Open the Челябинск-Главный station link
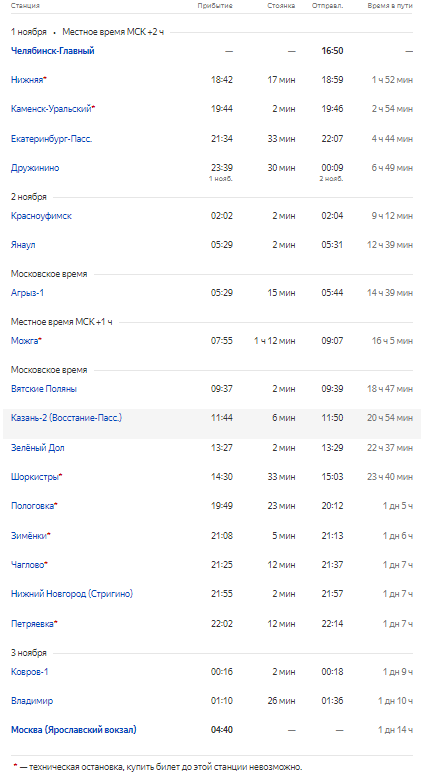Image resolution: width=426 pixels, height=772 pixels. coord(53,51)
